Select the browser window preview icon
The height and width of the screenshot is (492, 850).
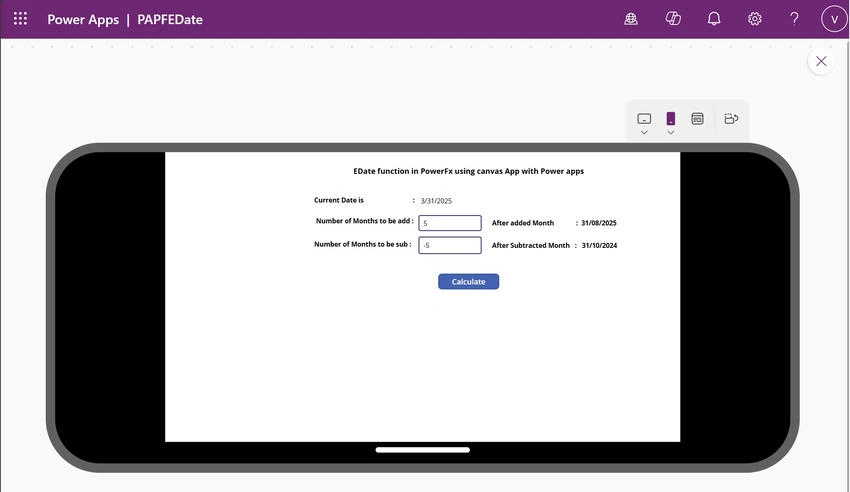coord(698,119)
